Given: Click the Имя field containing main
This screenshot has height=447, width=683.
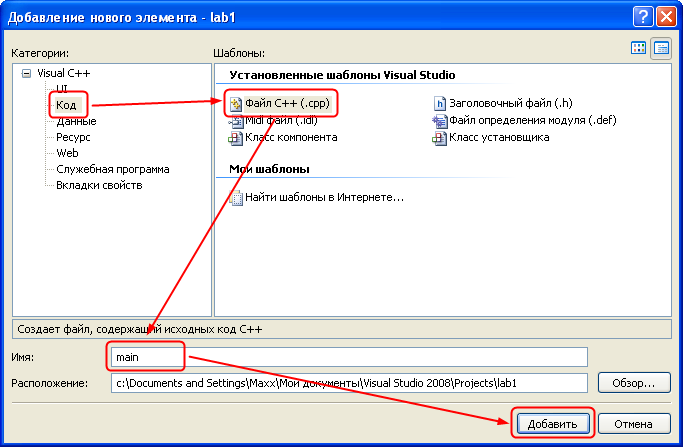Looking at the screenshot, I should 349,357.
